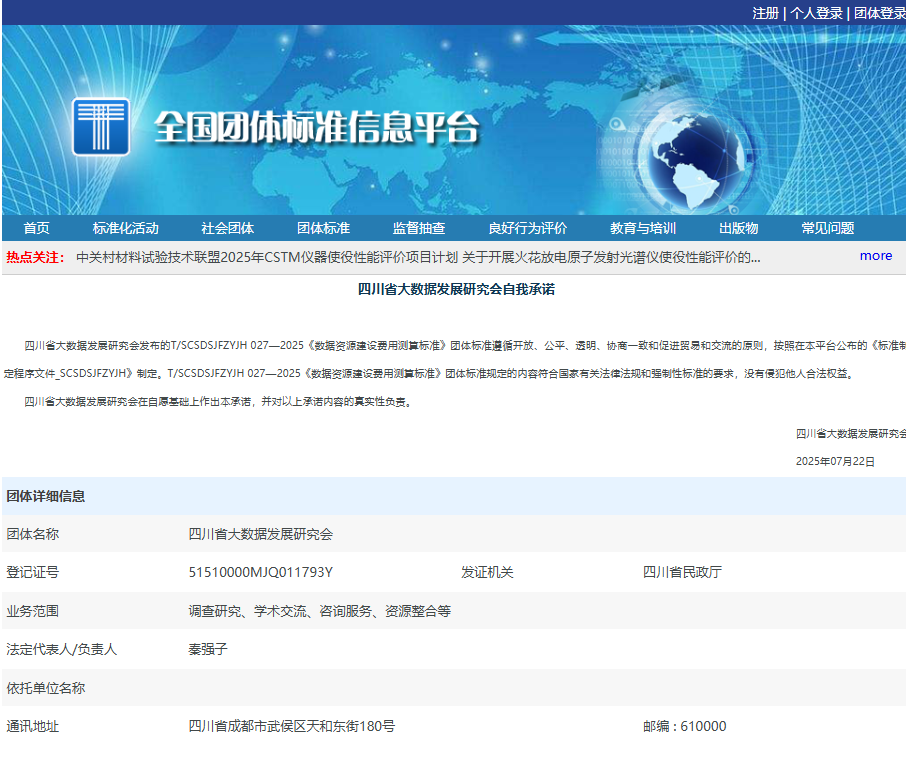Click registration number 51510000MJQ011793Y
This screenshot has height=761, width=906.
(261, 572)
